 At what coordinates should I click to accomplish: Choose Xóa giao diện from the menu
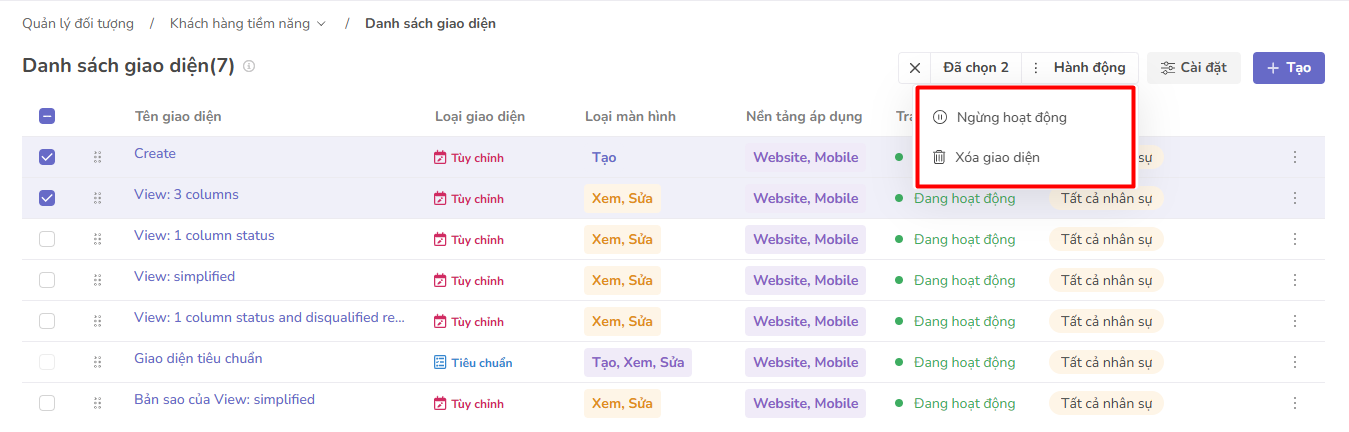click(x=997, y=157)
